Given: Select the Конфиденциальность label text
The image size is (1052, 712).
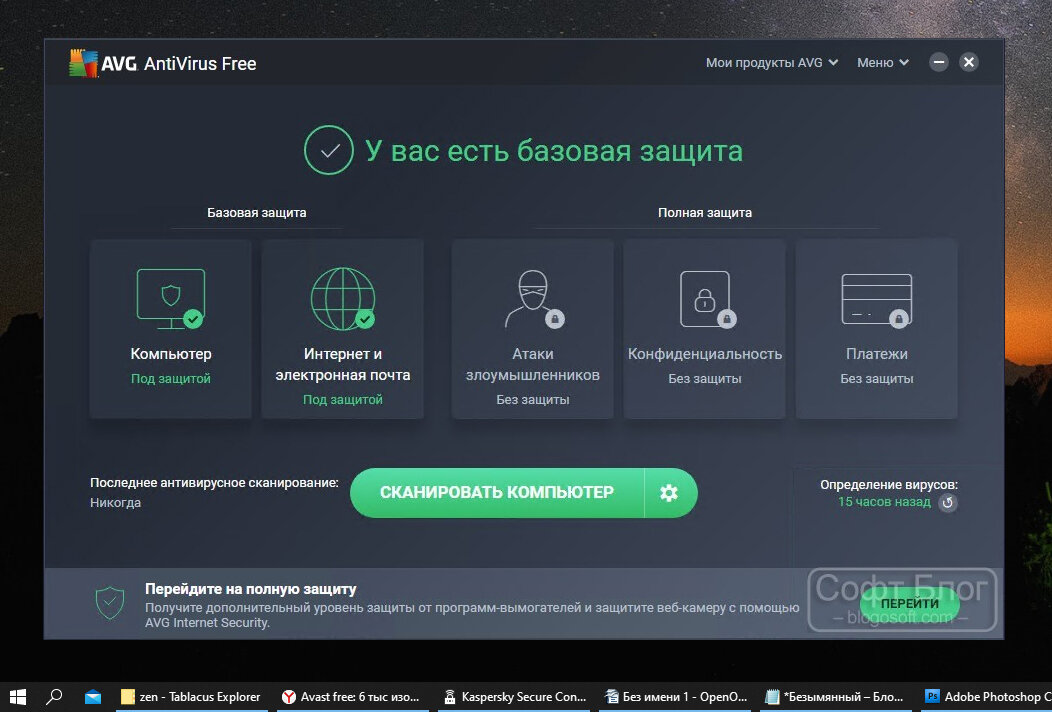Looking at the screenshot, I should coord(705,354).
